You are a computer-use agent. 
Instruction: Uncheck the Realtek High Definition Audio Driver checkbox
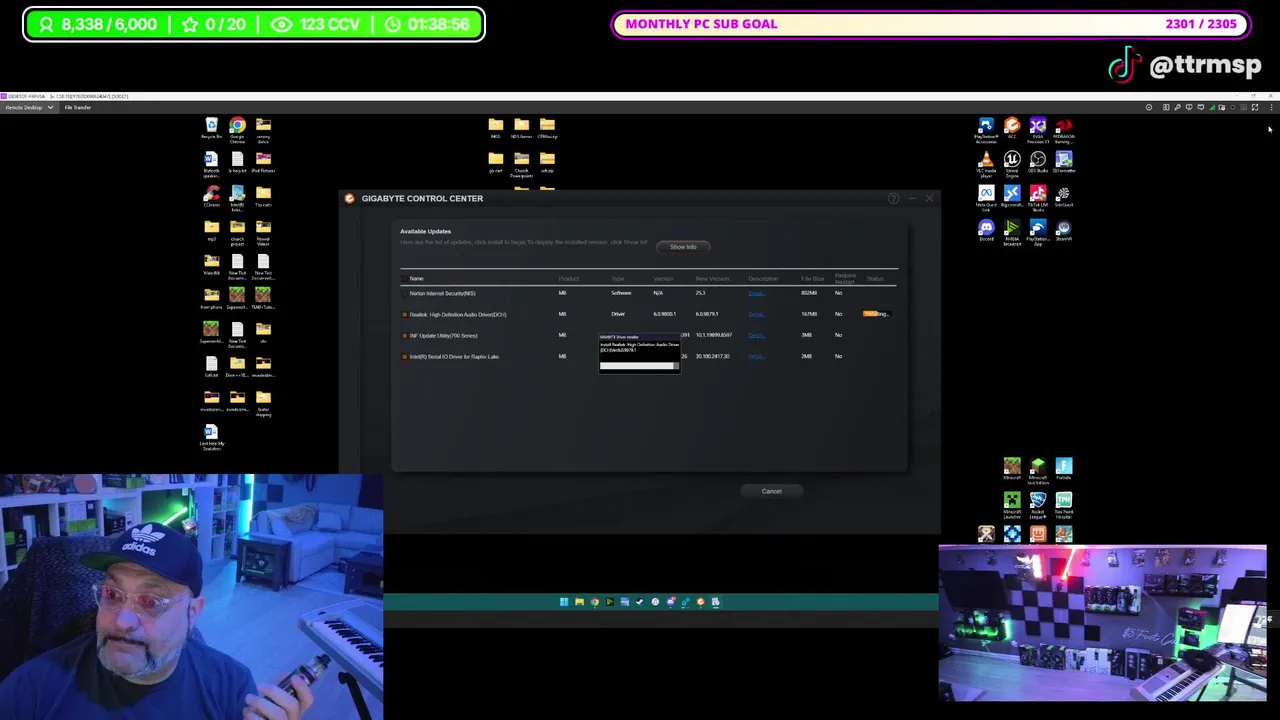pos(404,314)
